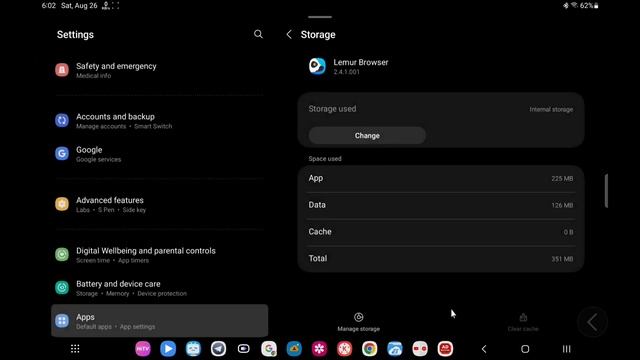Click the Safety and emergency icon
Screen dimensions: 640x360
click(62, 70)
